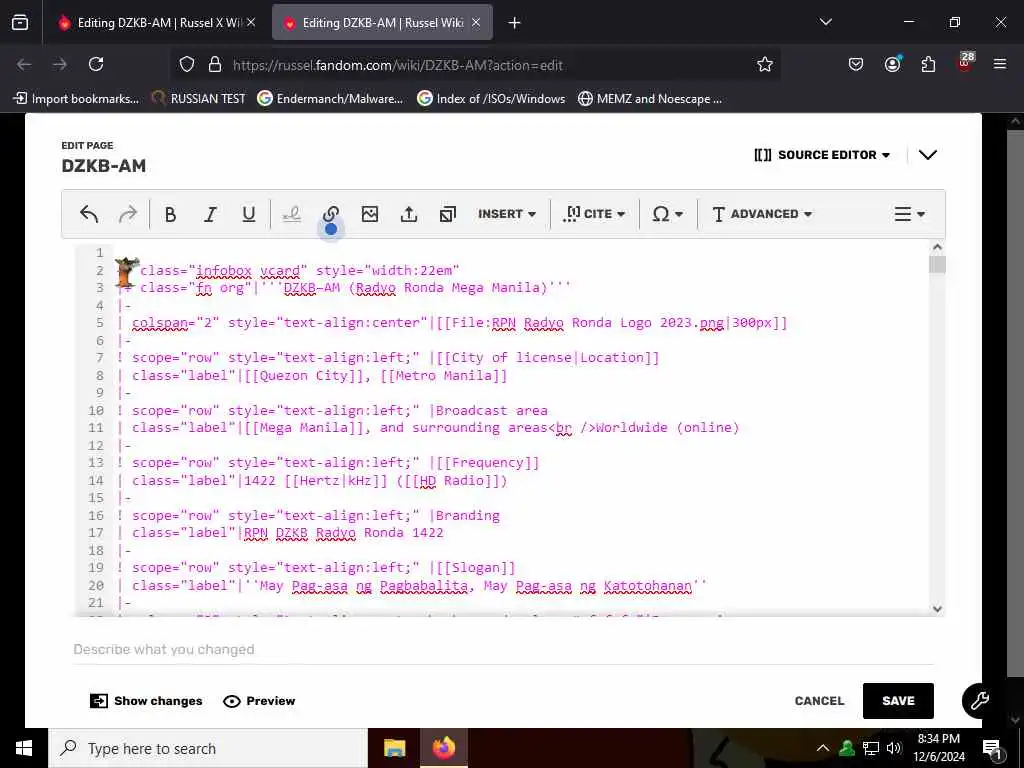Screen dimensions: 1024x768
Task: Open the notification center icon
Action: (x=992, y=748)
